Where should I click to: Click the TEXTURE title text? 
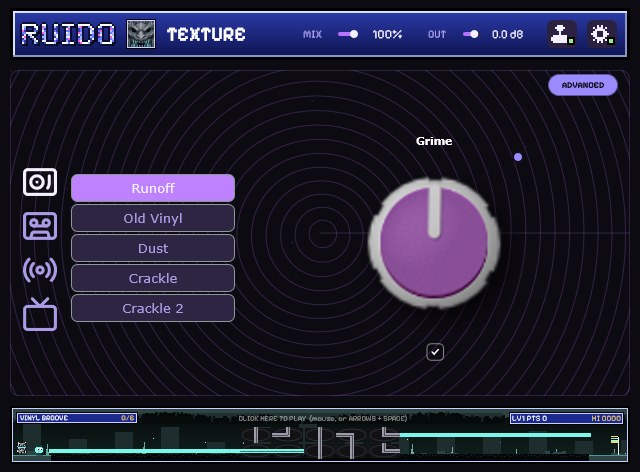[x=206, y=34]
